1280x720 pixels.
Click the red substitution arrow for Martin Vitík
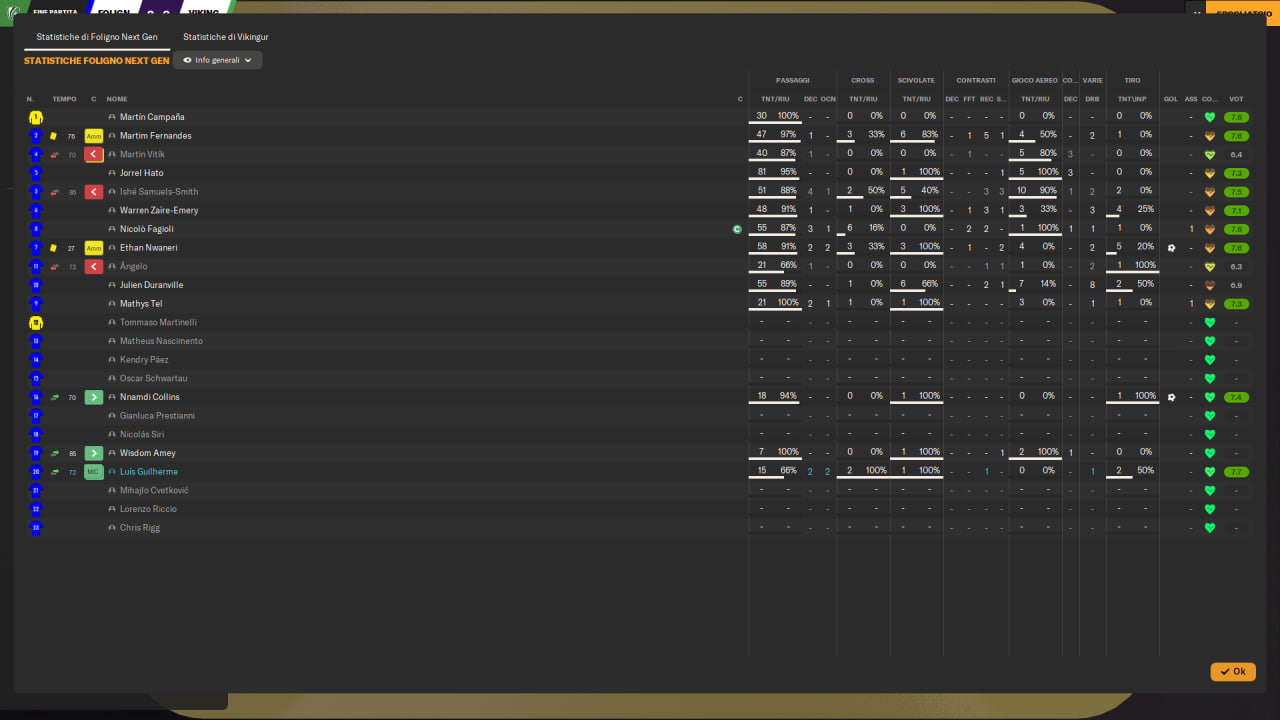coord(94,154)
